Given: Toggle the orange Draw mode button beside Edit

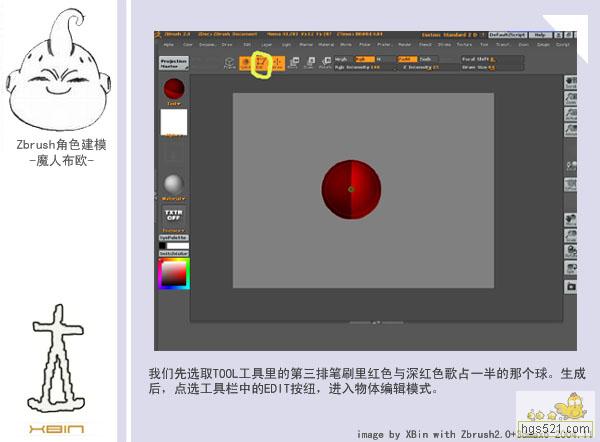Looking at the screenshot, I should [246, 63].
